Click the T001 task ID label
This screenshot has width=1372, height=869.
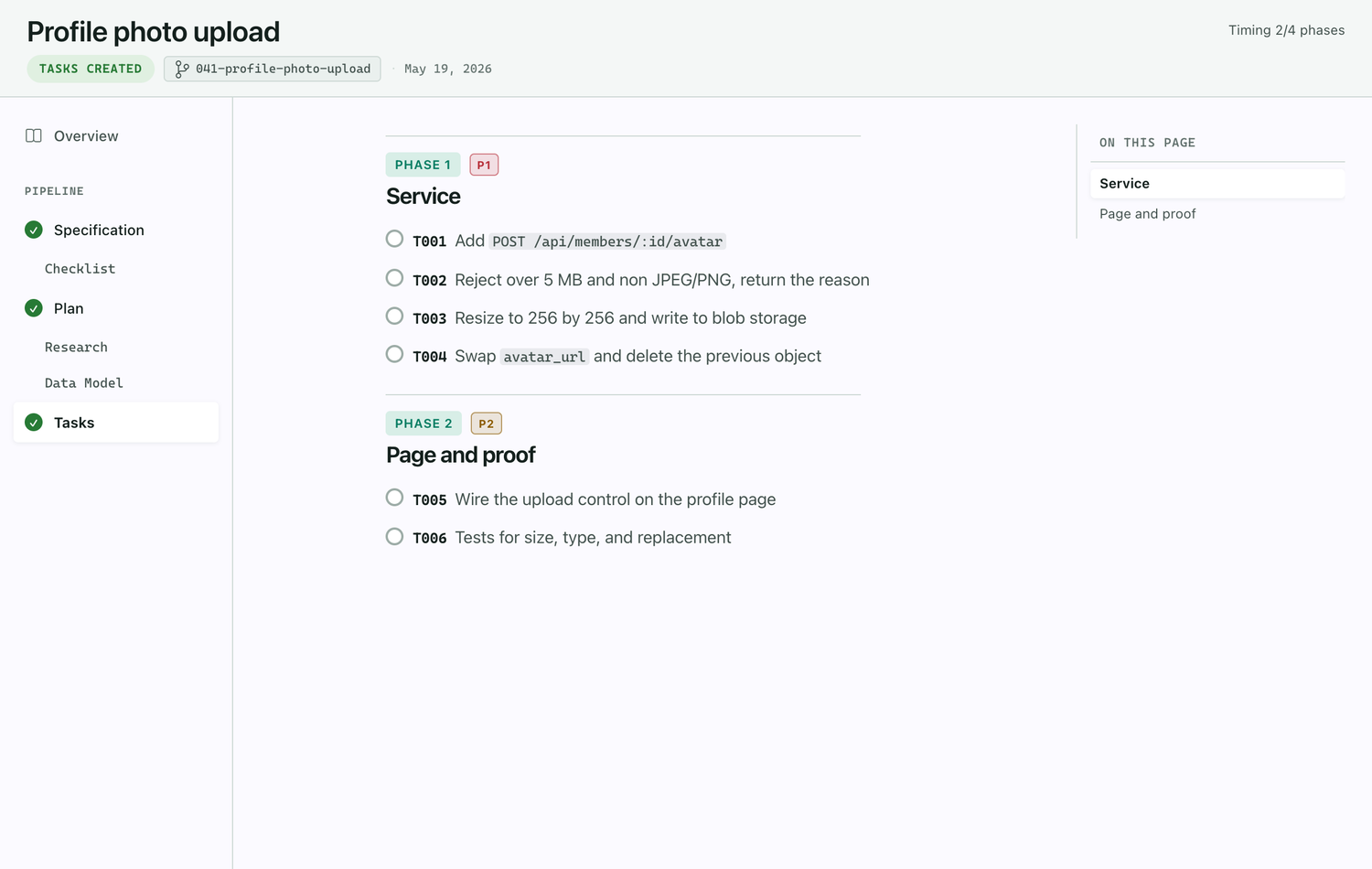[429, 241]
